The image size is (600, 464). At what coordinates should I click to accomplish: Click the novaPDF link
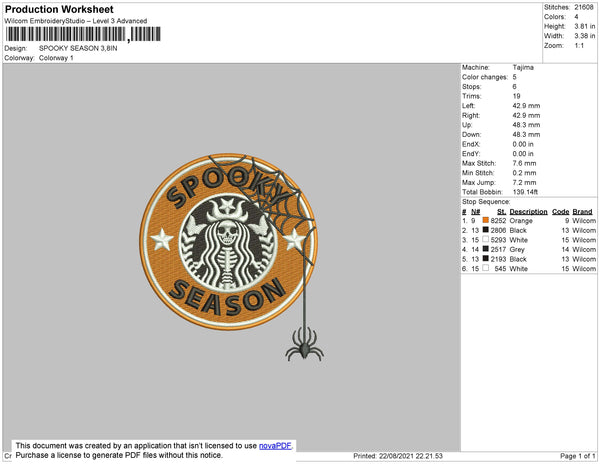point(275,446)
